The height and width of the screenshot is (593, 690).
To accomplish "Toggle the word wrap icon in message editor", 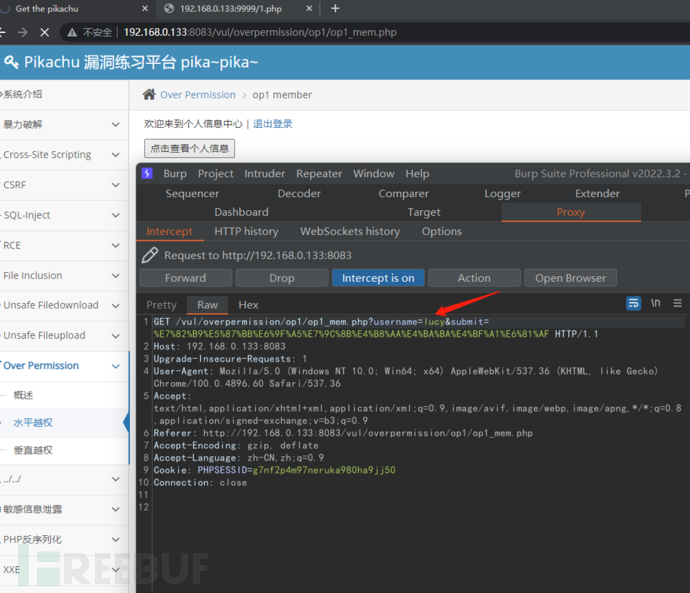I will [633, 303].
